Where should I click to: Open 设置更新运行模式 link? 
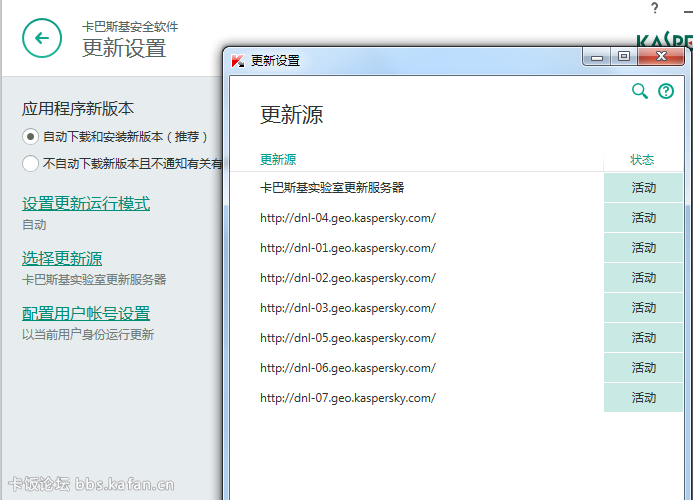click(86, 203)
